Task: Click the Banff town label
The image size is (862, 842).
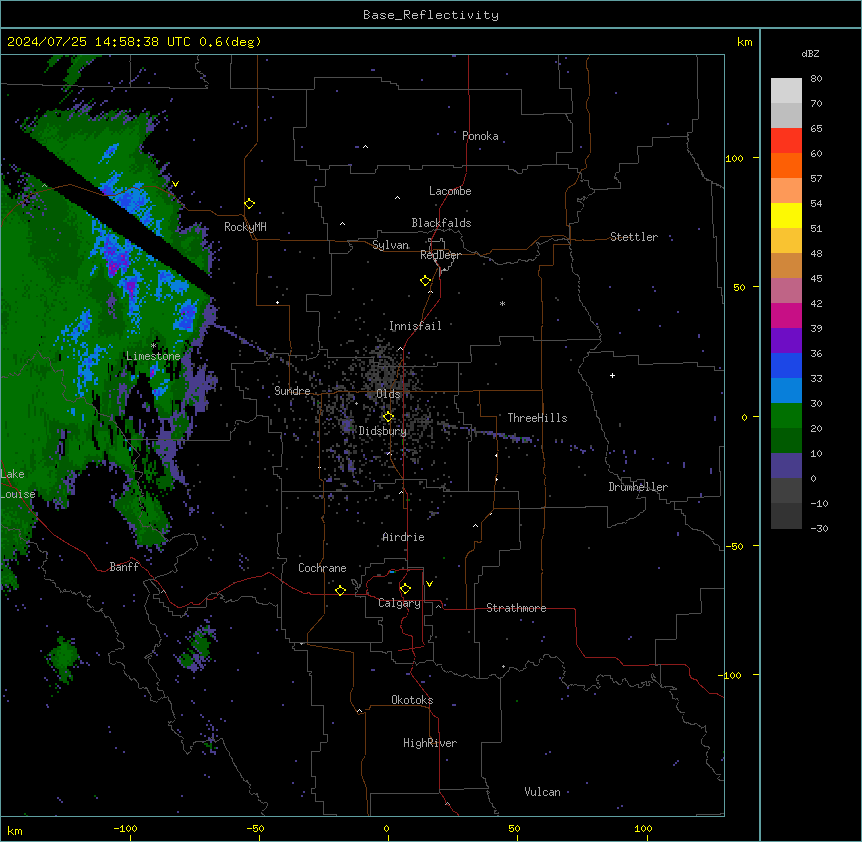Action: 124,567
